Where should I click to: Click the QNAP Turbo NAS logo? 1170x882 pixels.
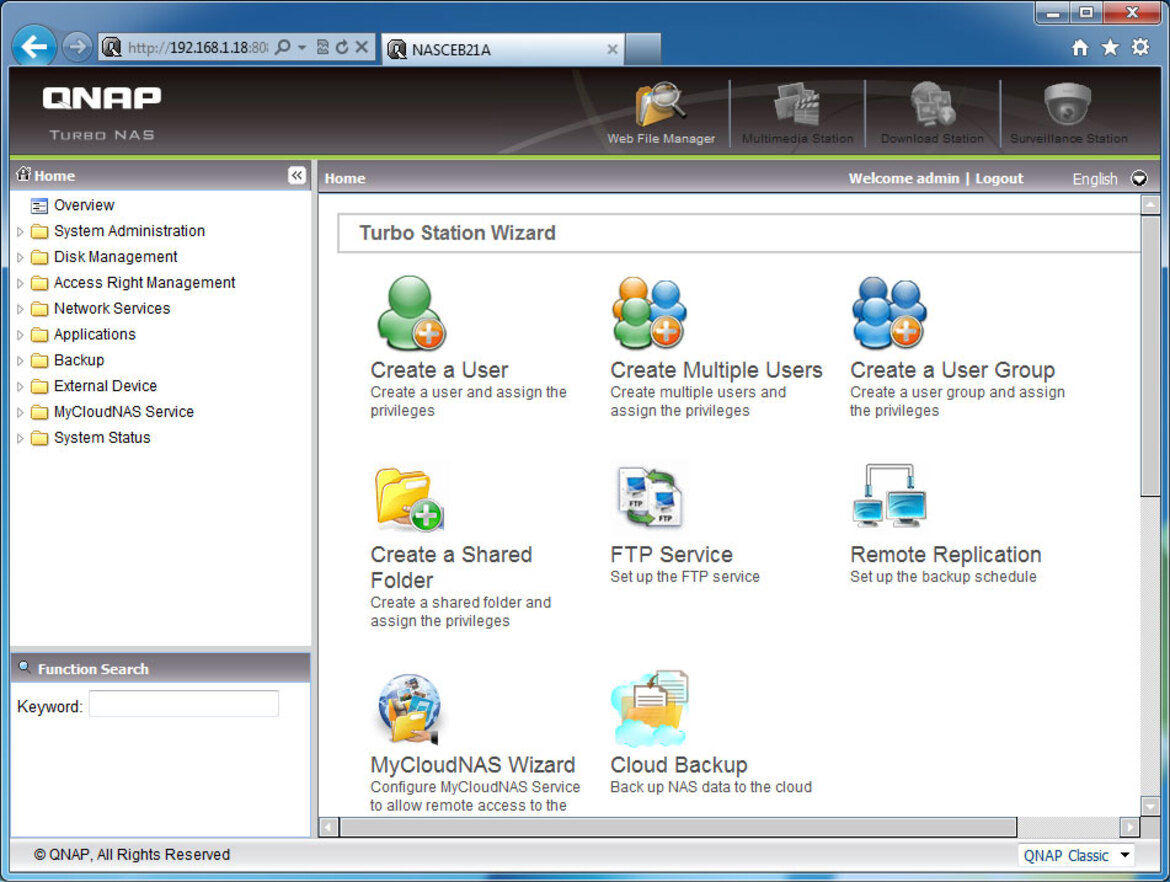tap(101, 113)
